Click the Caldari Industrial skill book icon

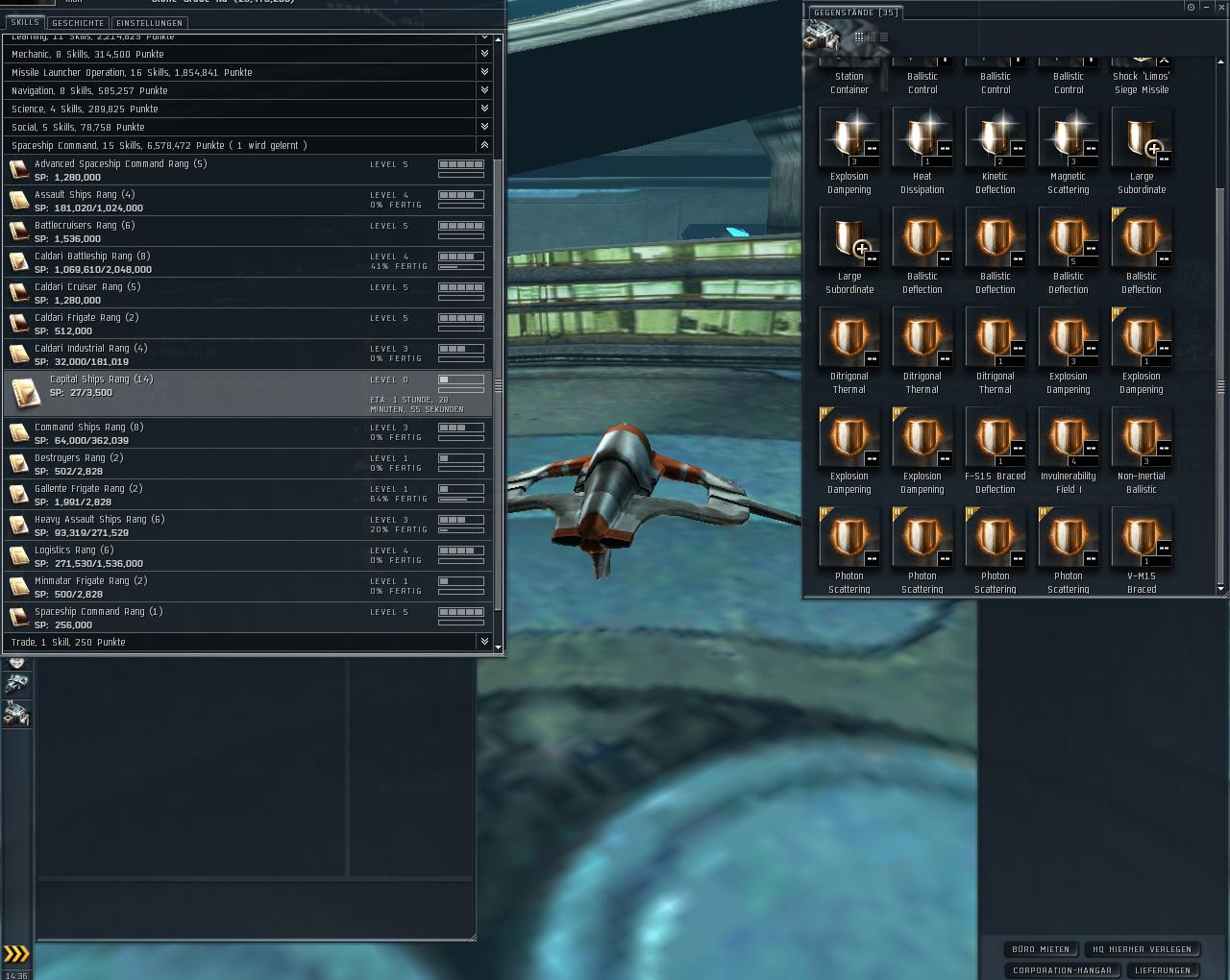click(18, 355)
